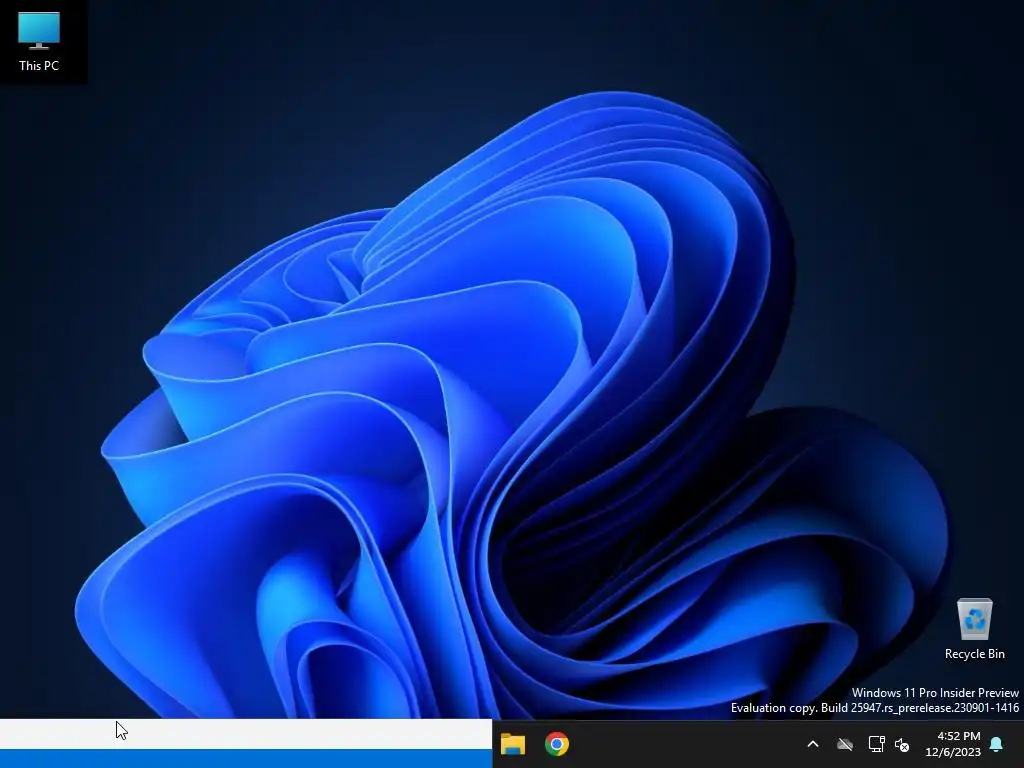
Task: Open the OneDrive tray icon
Action: (x=845, y=744)
